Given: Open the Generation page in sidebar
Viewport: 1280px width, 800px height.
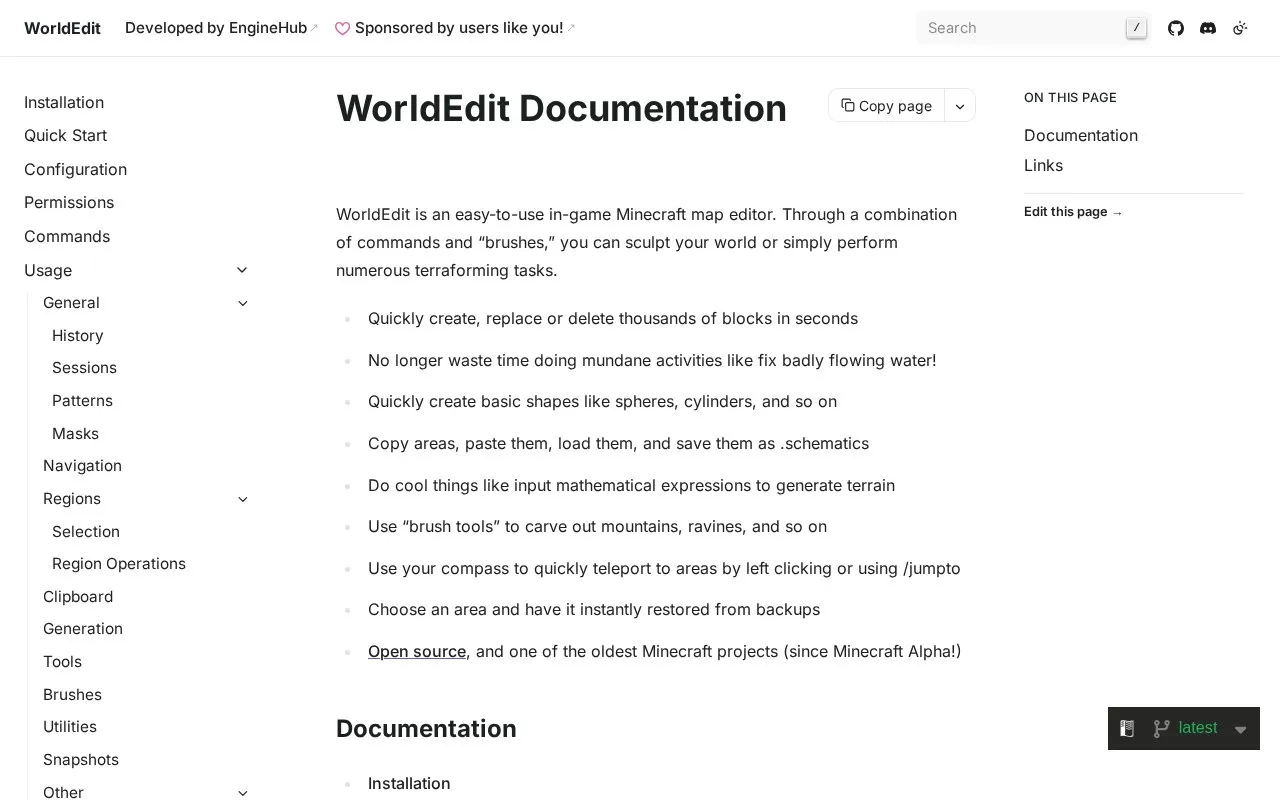Looking at the screenshot, I should click(x=82, y=628).
